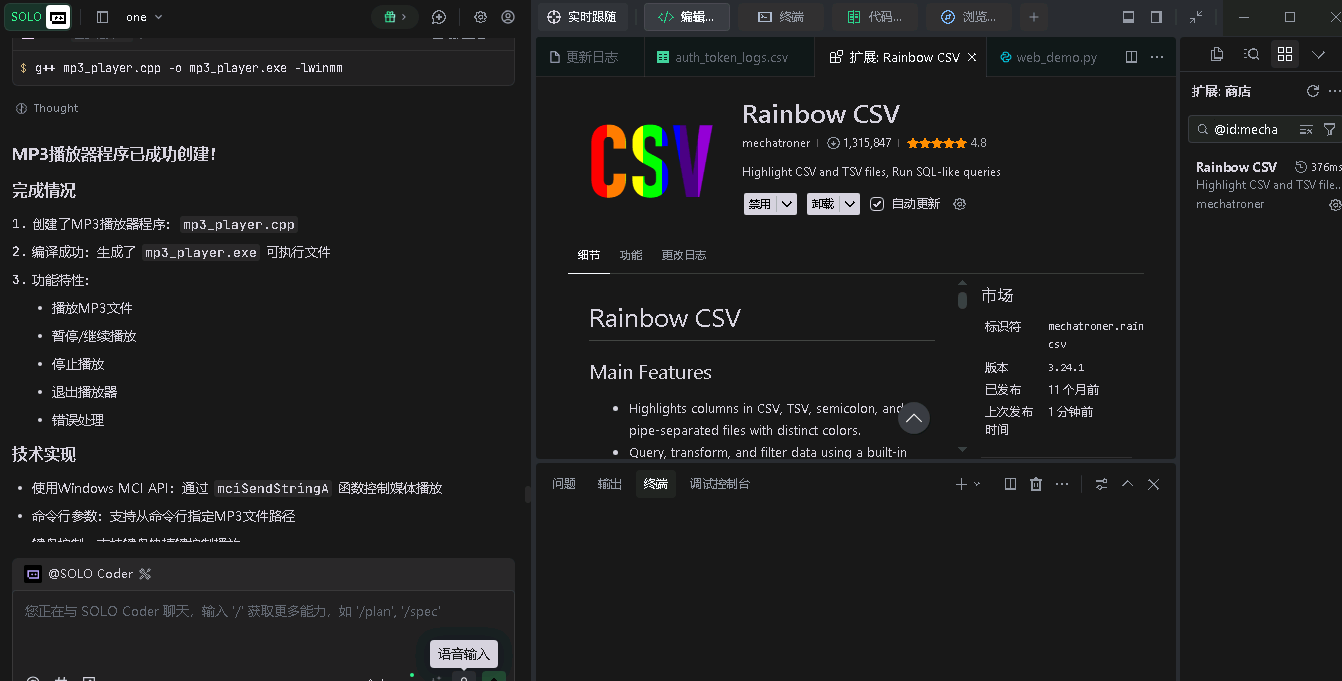This screenshot has height=681, width=1342.
Task: Click the gear icon beside auto update
Action: tap(960, 204)
